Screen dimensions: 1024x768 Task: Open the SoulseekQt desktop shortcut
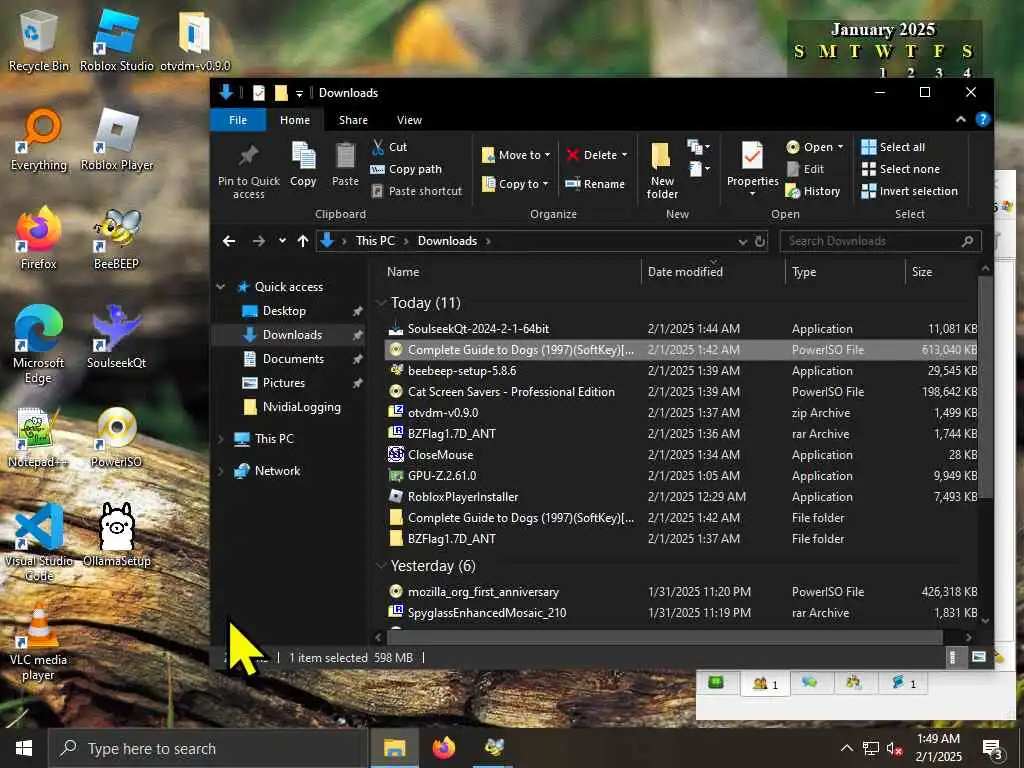click(x=117, y=337)
